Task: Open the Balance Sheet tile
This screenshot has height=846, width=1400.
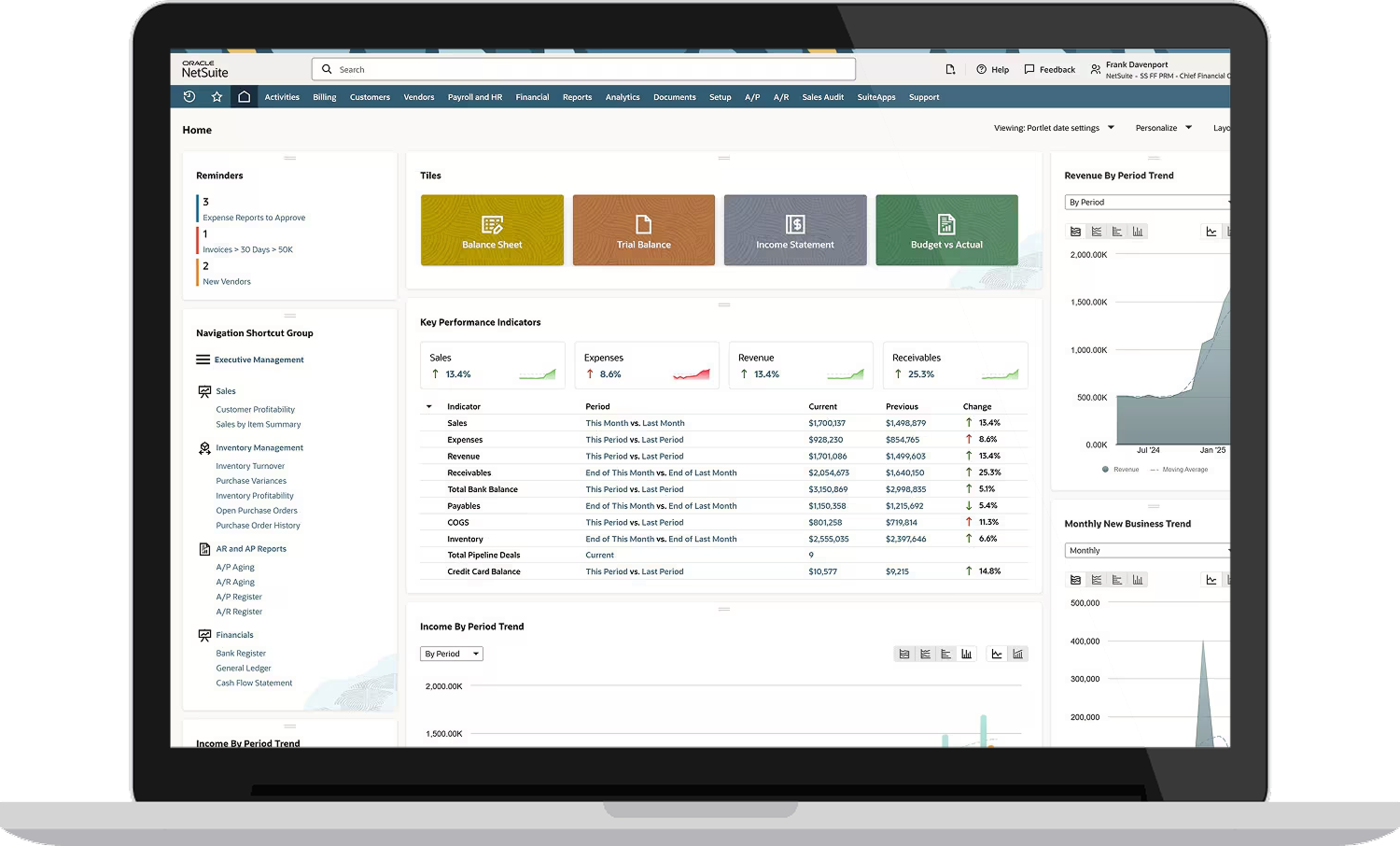Action: tap(492, 231)
